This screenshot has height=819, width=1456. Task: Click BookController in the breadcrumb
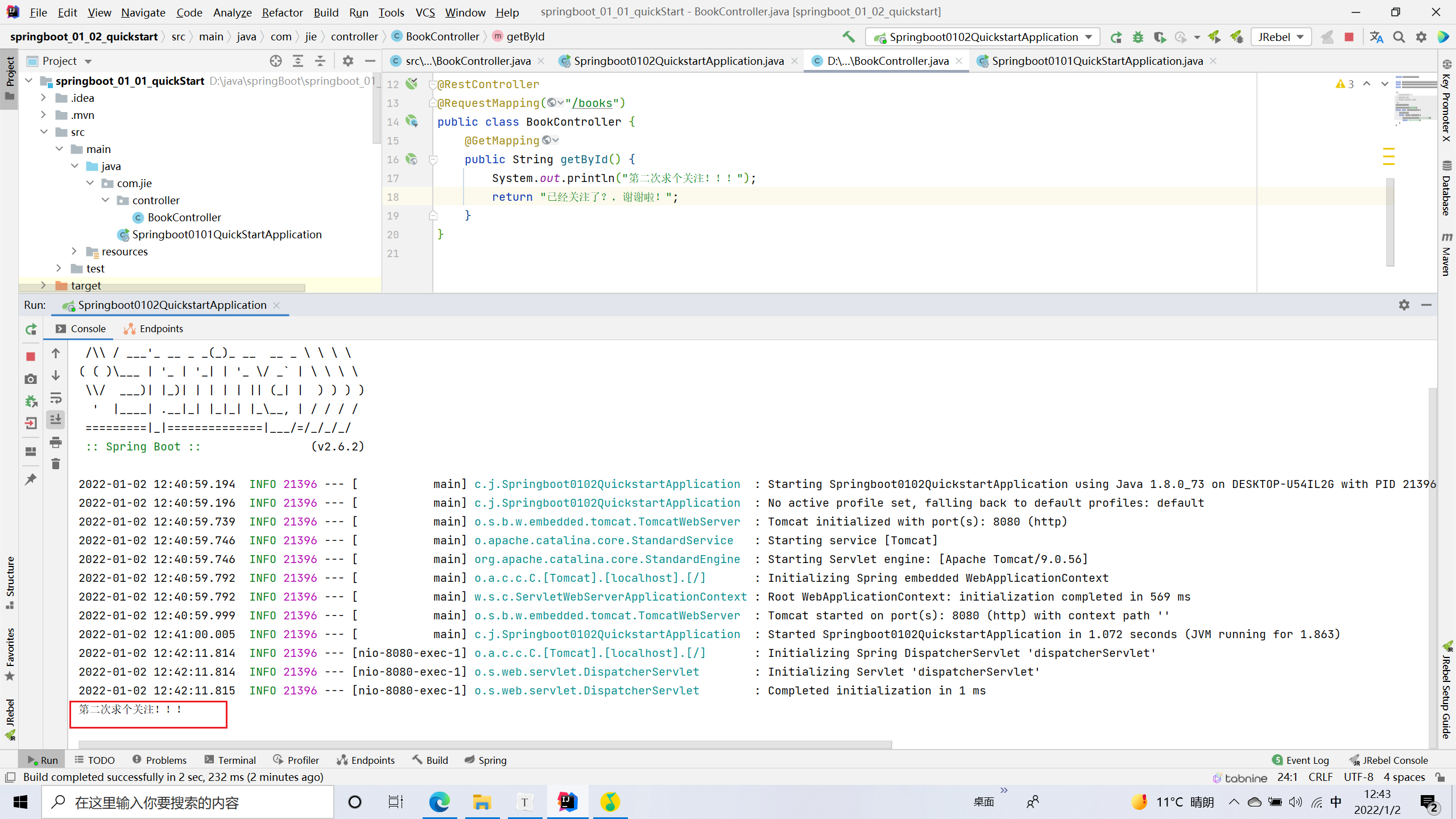(436, 36)
